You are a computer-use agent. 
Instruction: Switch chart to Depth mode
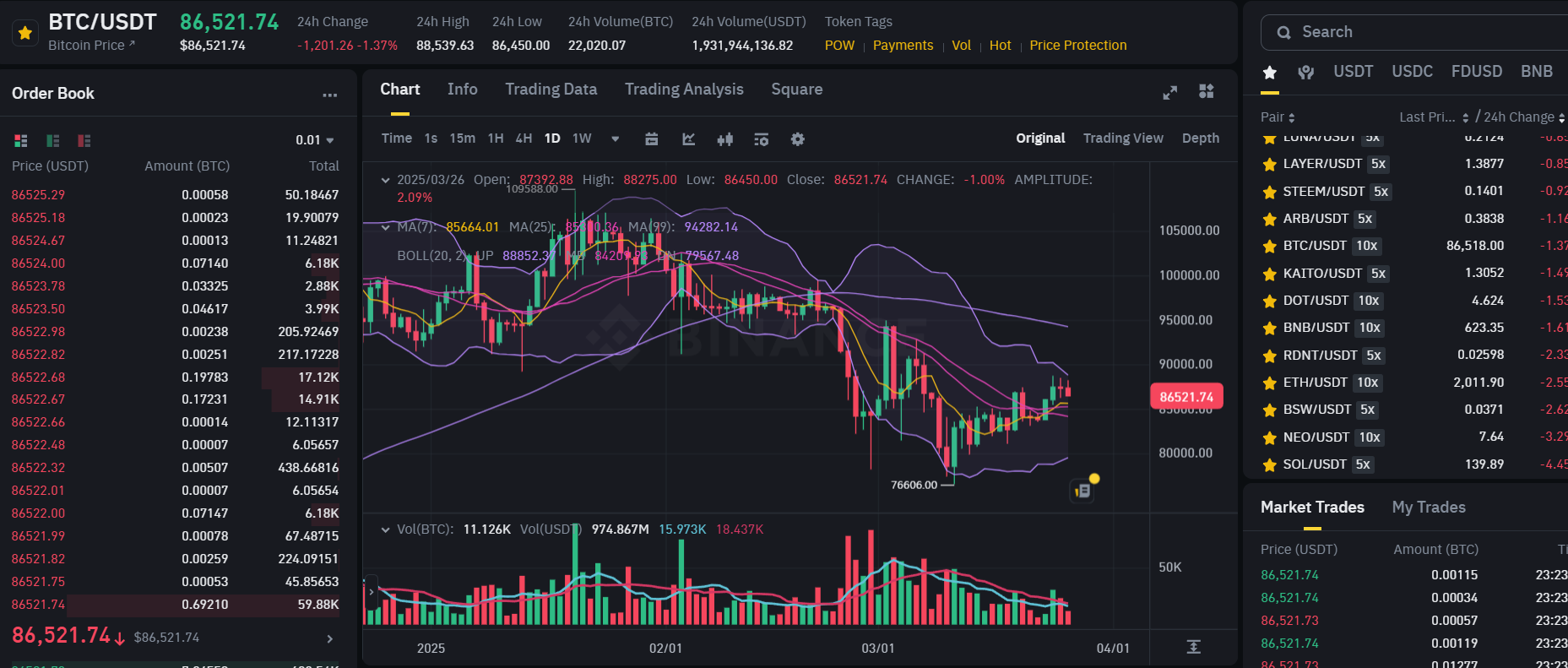[1201, 138]
